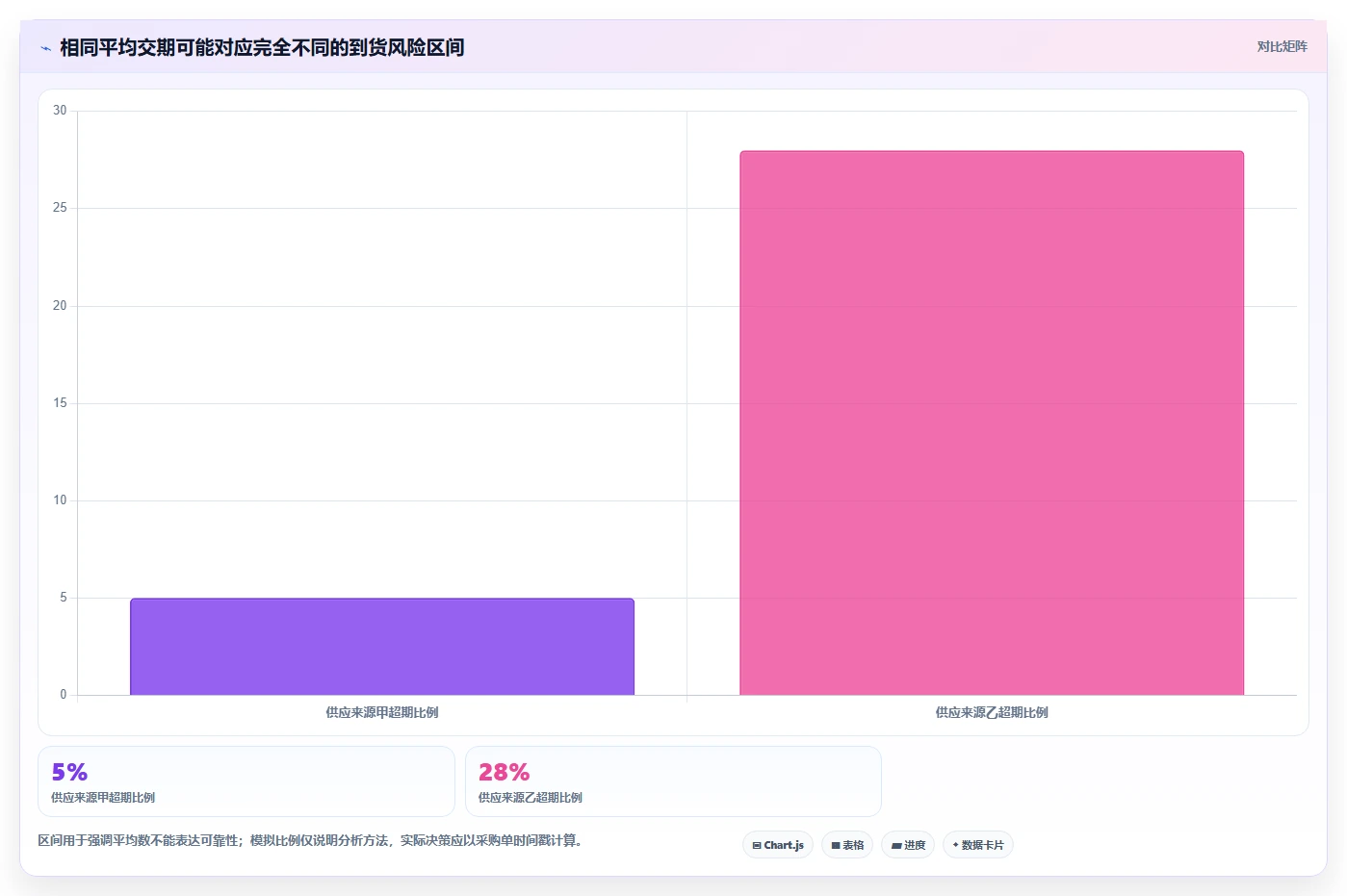
Task: Click the footnote starting with 区间用于强调平均数
Action: tap(310, 840)
